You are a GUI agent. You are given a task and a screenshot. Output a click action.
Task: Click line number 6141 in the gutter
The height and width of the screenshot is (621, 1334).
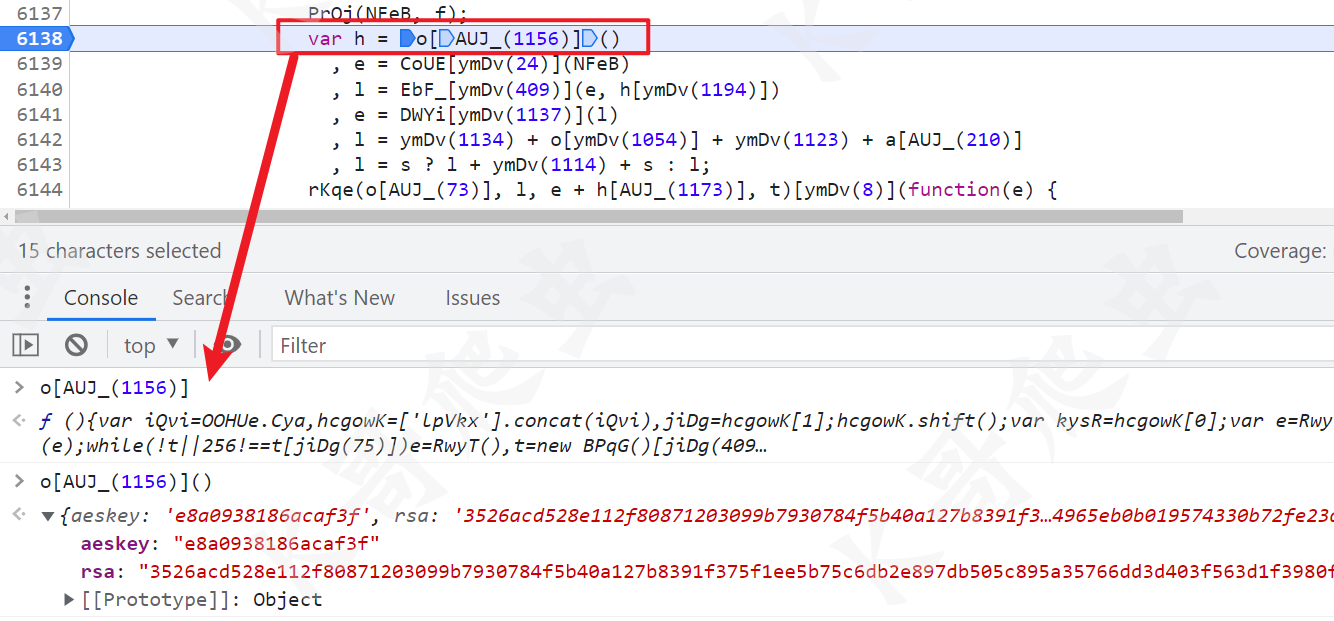point(39,114)
